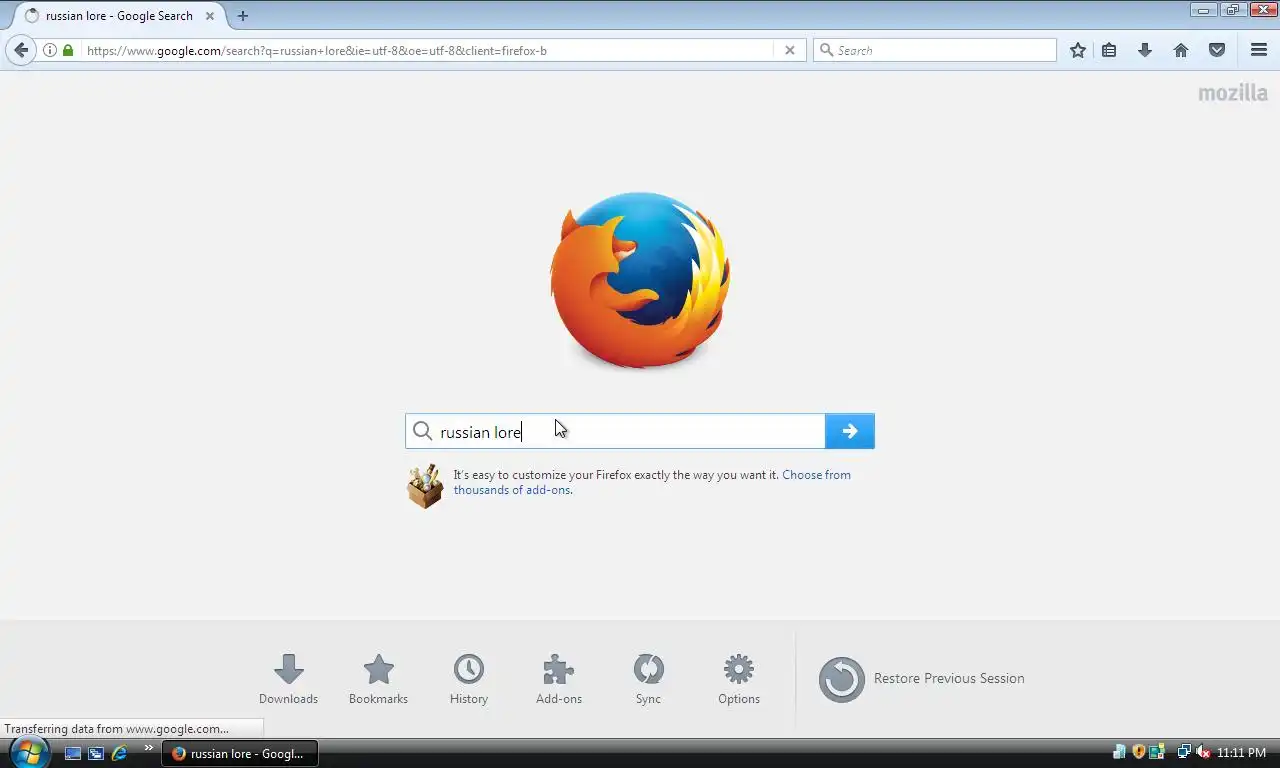
Task: Expand quick launch overflow chevron
Action: (149, 748)
